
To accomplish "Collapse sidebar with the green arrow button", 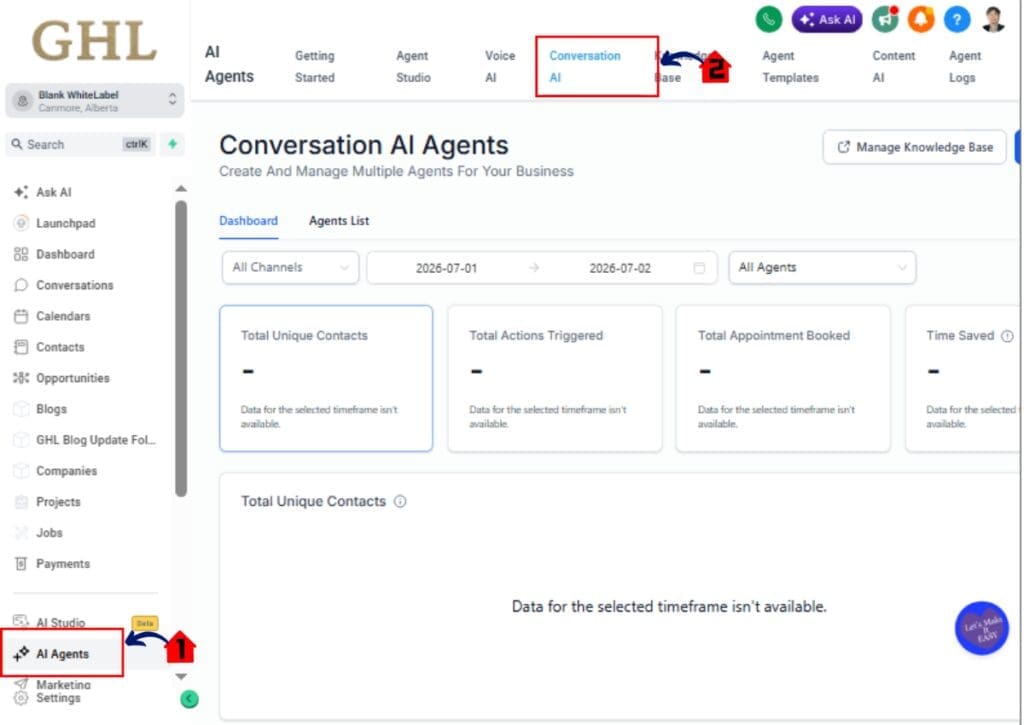I will pyautogui.click(x=189, y=700).
